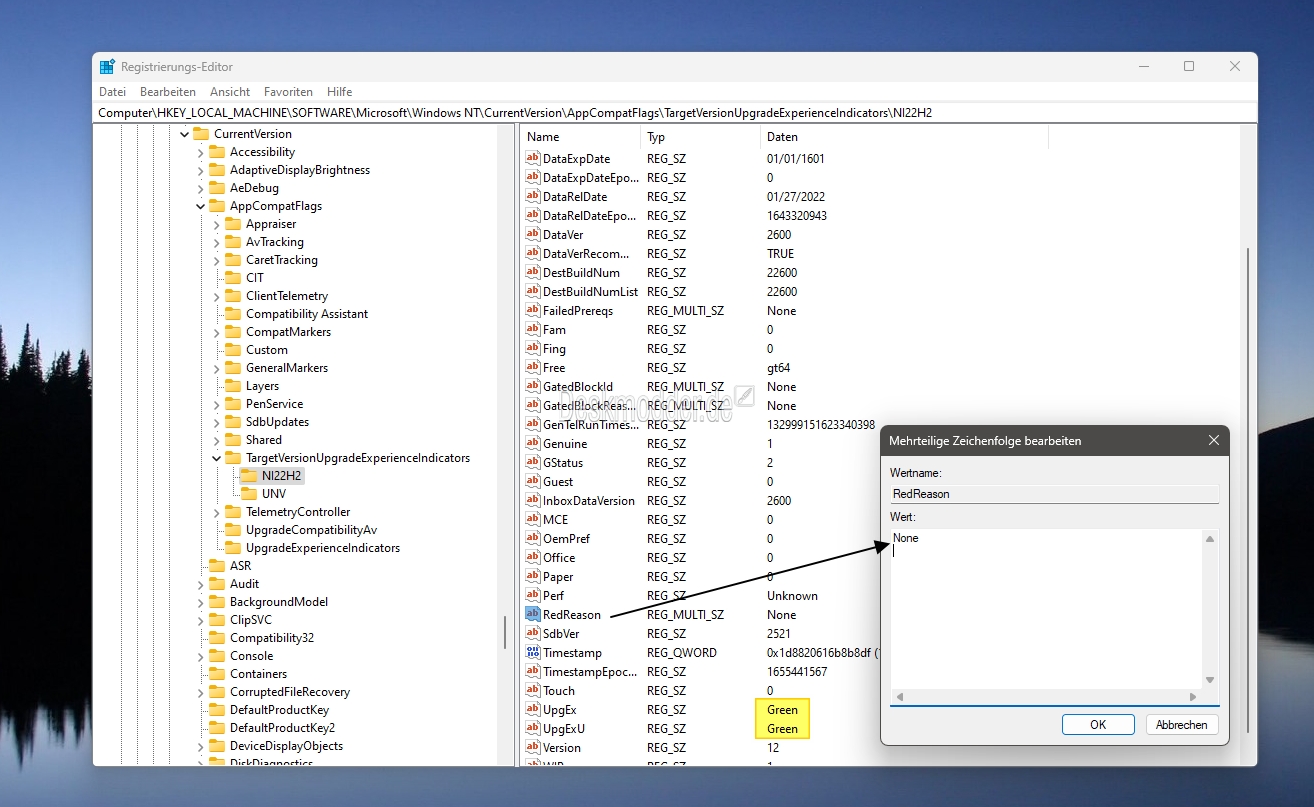The image size is (1314, 807).
Task: Click the Timestamp binary QWORD icon
Action: [x=532, y=652]
